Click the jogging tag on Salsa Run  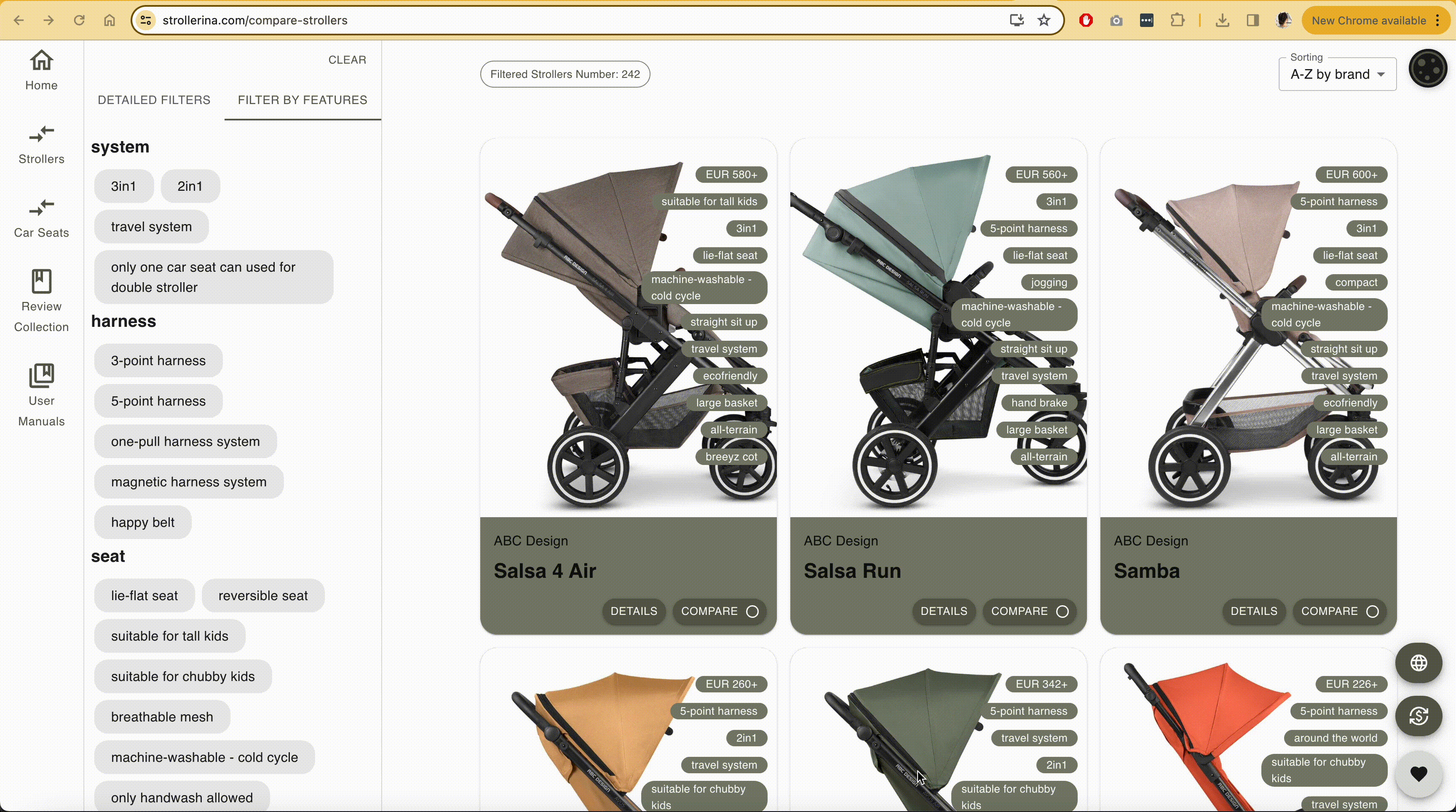coord(1049,283)
